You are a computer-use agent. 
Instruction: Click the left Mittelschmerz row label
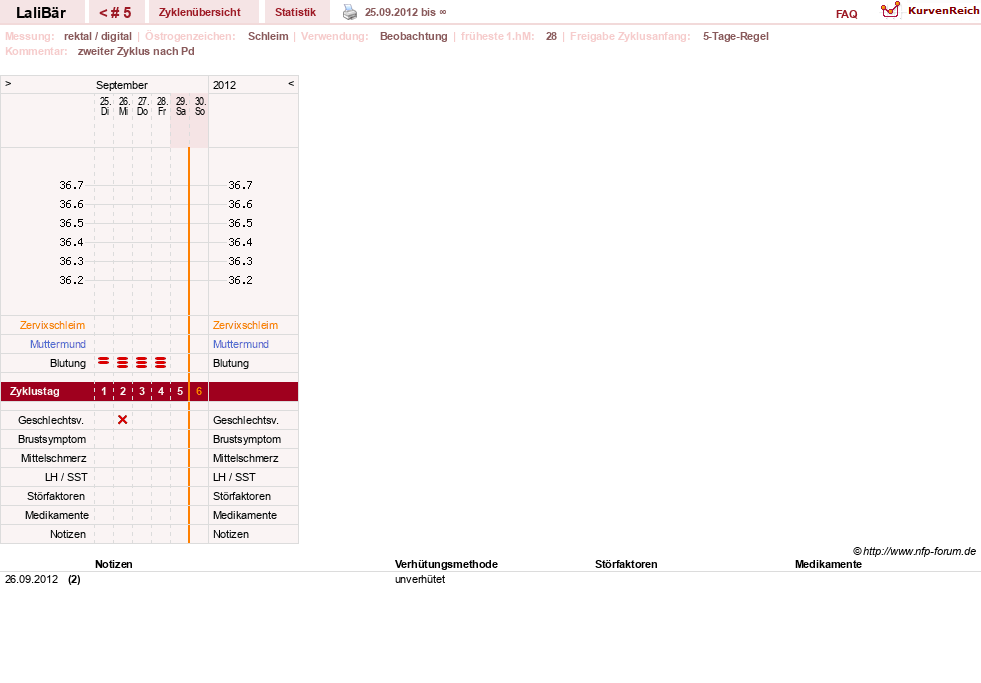tap(53, 458)
